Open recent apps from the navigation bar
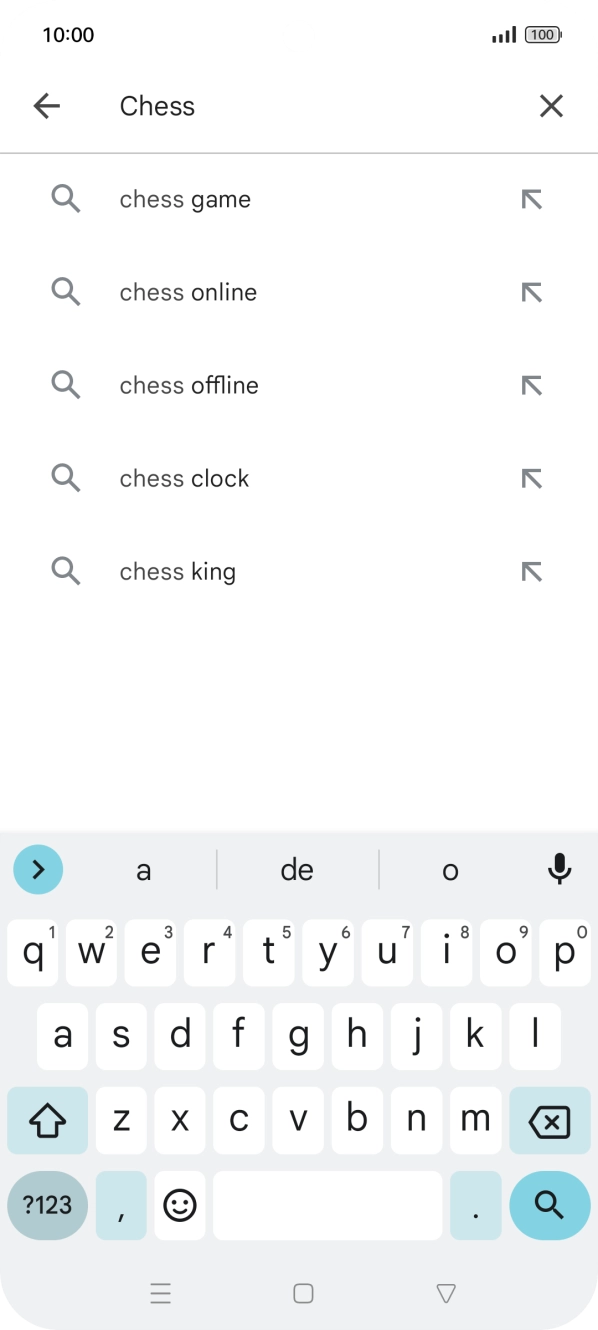The height and width of the screenshot is (1330, 598). point(161,1293)
